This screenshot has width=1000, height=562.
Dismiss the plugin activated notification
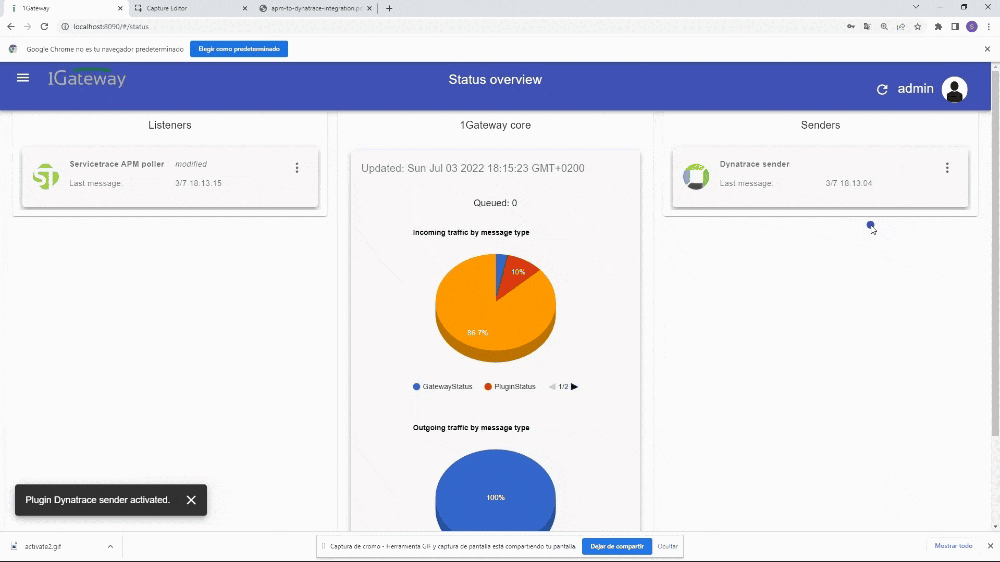[x=191, y=500]
